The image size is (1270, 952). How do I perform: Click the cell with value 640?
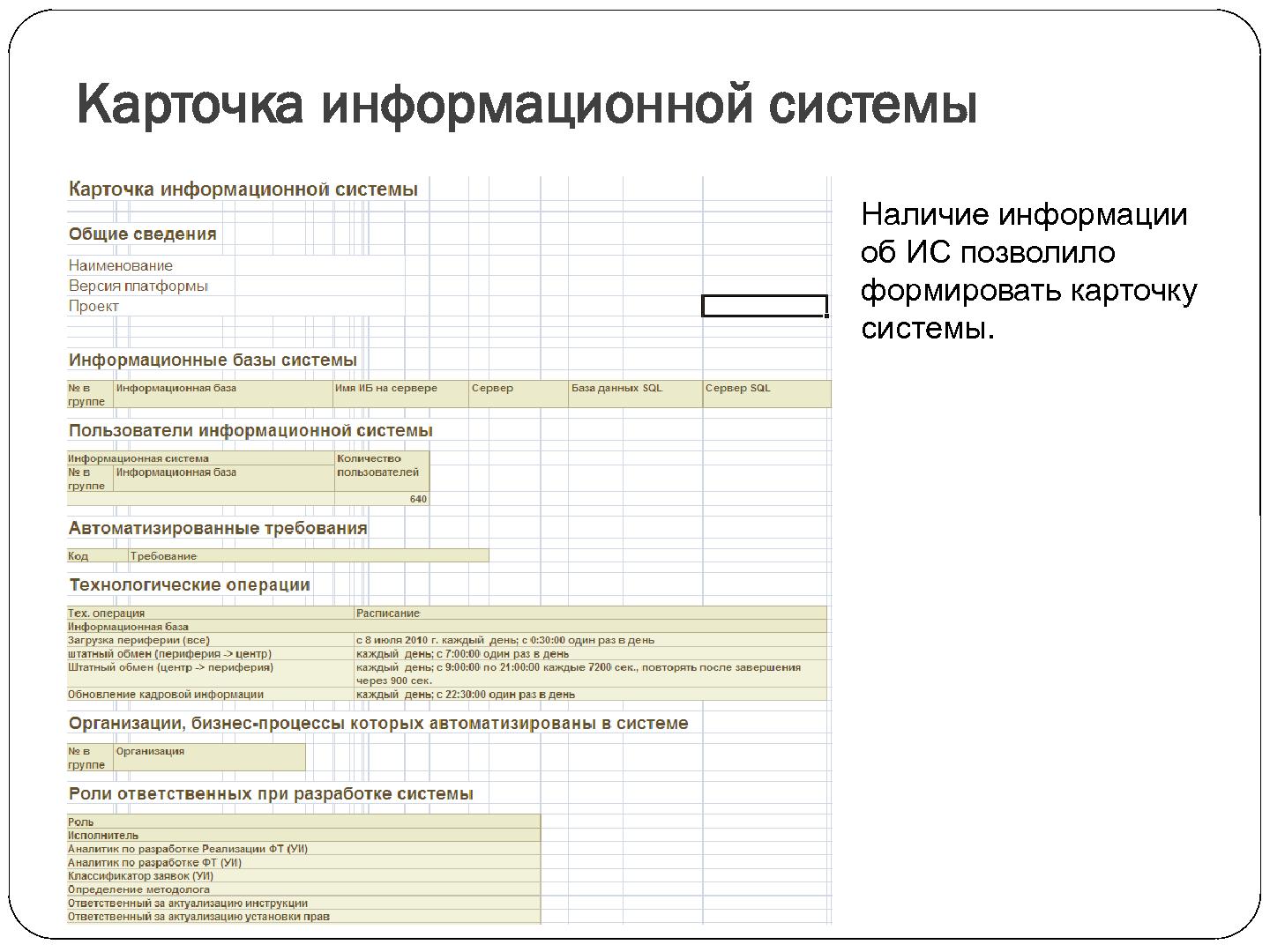[x=382, y=499]
